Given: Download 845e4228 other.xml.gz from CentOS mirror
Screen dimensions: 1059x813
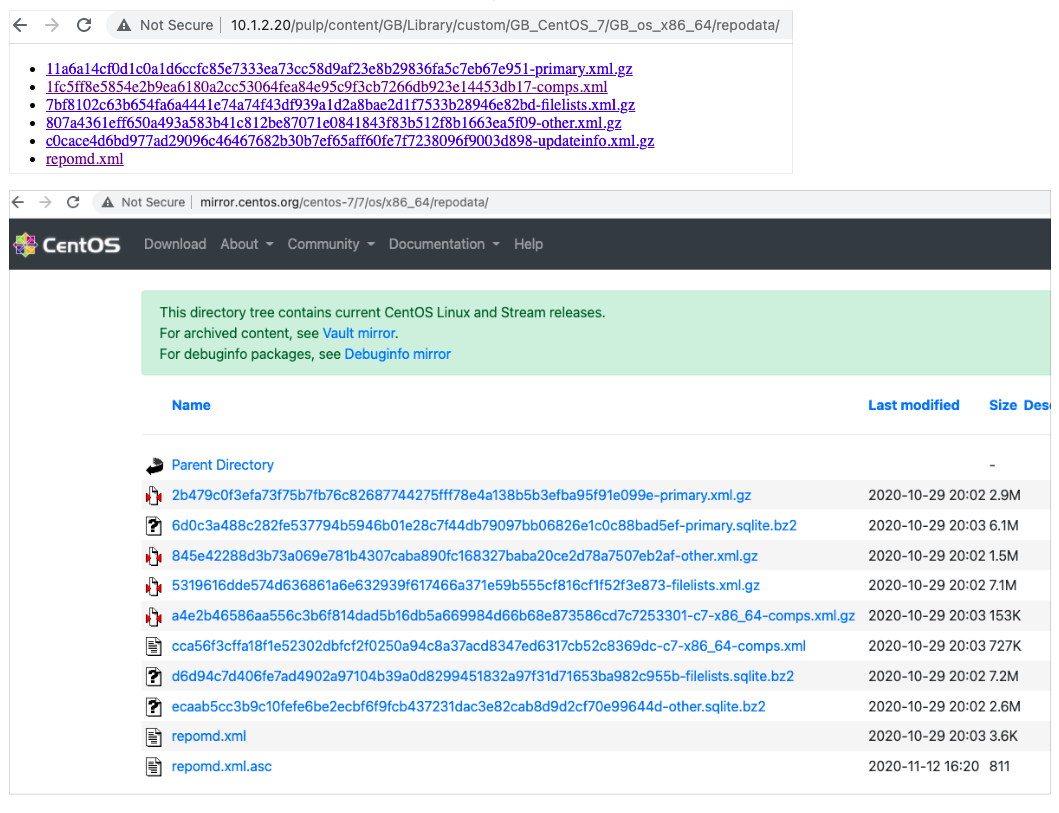Looking at the screenshot, I should click(x=465, y=556).
